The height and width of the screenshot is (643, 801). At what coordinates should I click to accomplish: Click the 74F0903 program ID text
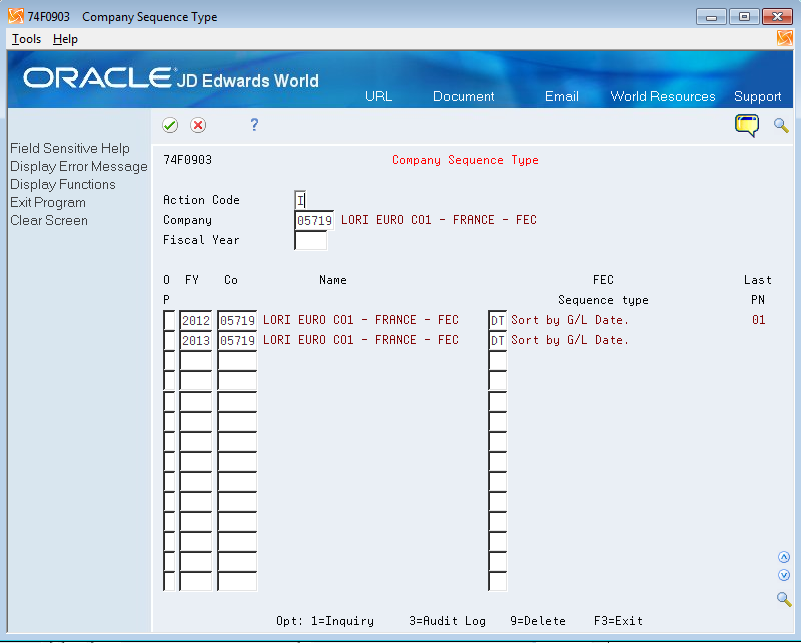click(x=187, y=160)
